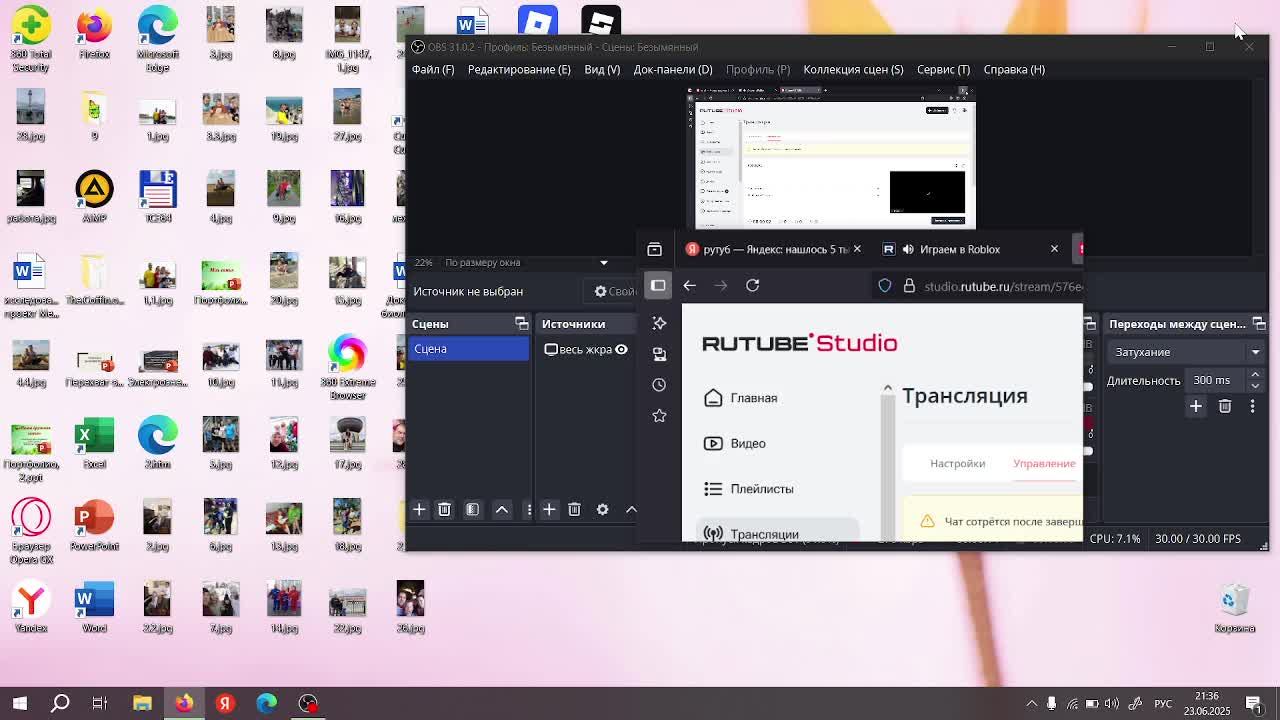Open the Док-панели (D) menu
Viewport: 1280px width, 720px height.
[673, 70]
